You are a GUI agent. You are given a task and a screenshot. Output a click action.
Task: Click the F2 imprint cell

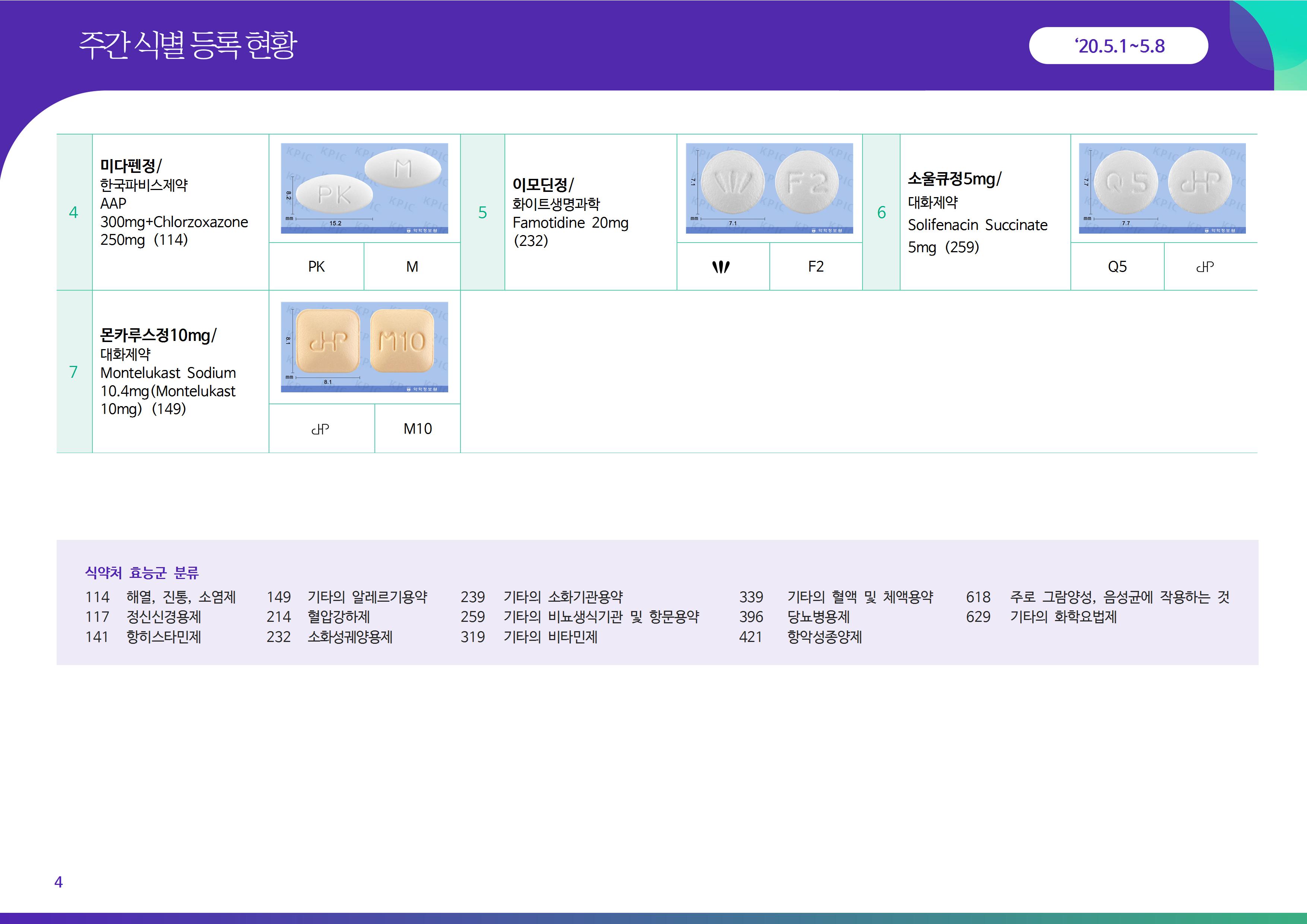(x=816, y=266)
